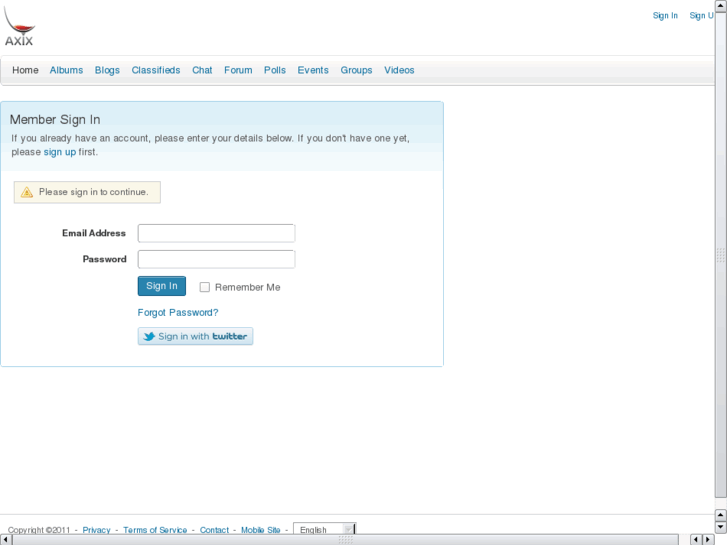The width and height of the screenshot is (727, 545).
Task: View the Events section
Action: tap(313, 70)
